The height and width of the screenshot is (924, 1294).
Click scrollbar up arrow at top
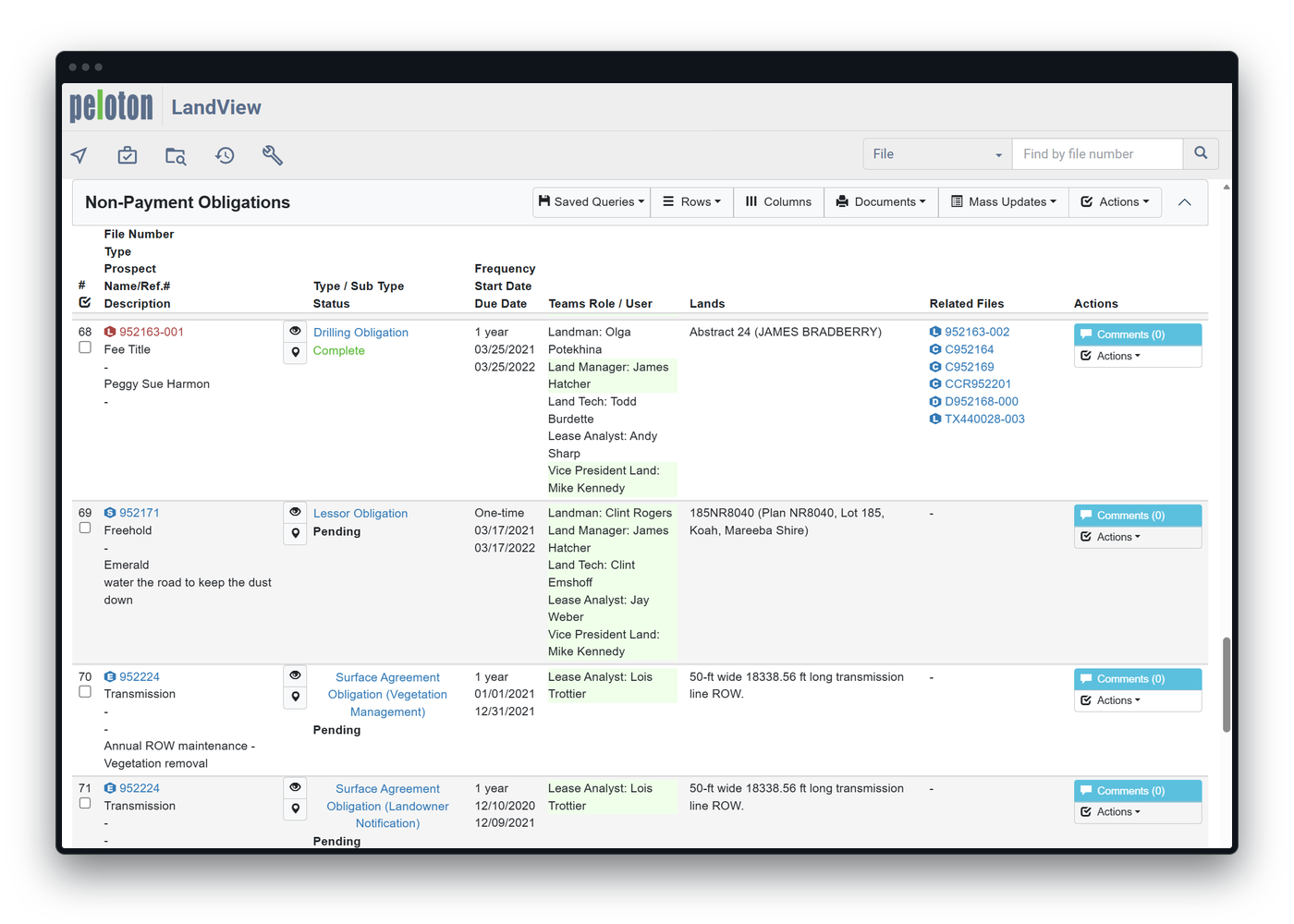[1227, 187]
